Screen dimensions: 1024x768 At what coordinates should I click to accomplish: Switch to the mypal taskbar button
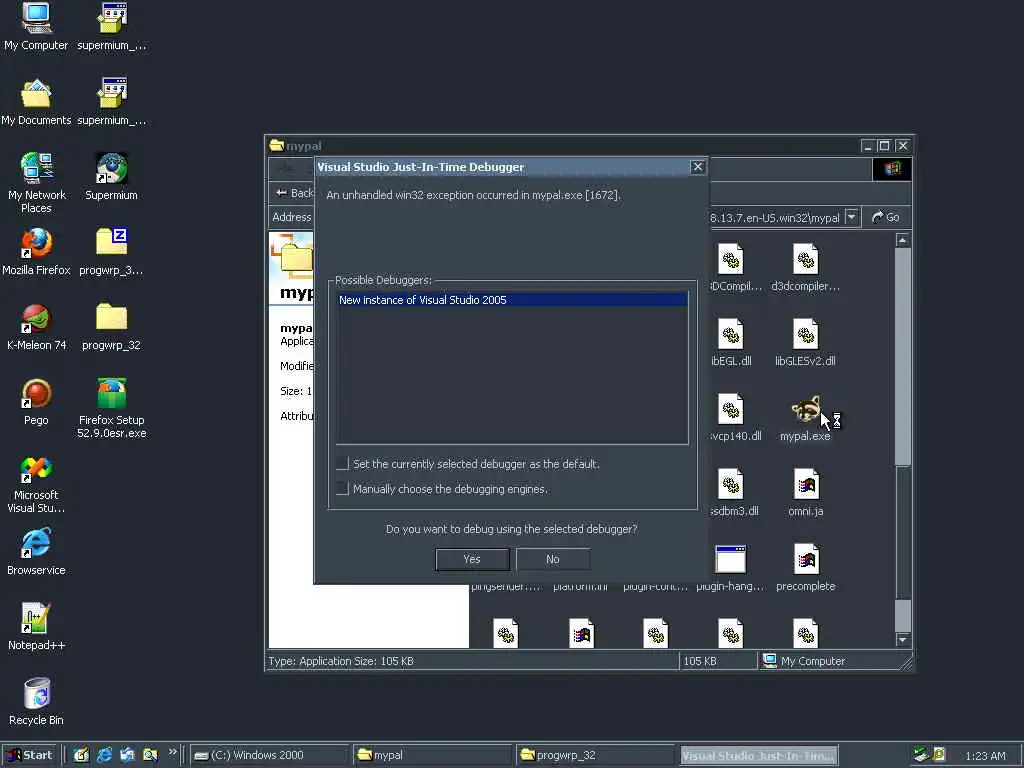(432, 755)
